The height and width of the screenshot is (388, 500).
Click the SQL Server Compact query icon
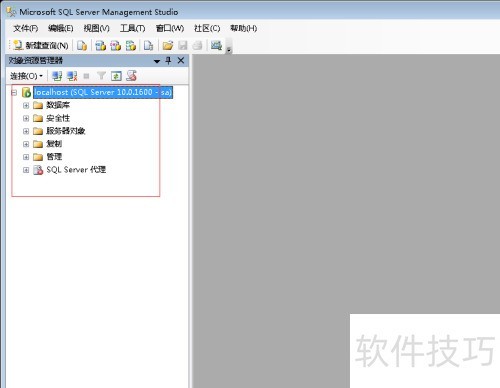[x=148, y=45]
